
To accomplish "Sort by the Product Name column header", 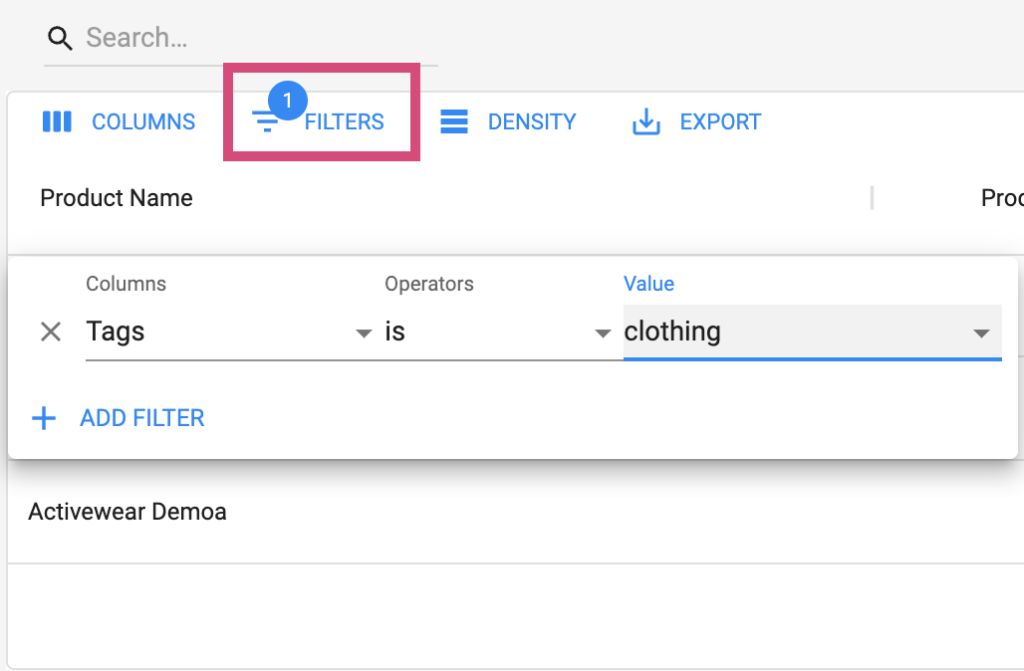I will coord(116,198).
